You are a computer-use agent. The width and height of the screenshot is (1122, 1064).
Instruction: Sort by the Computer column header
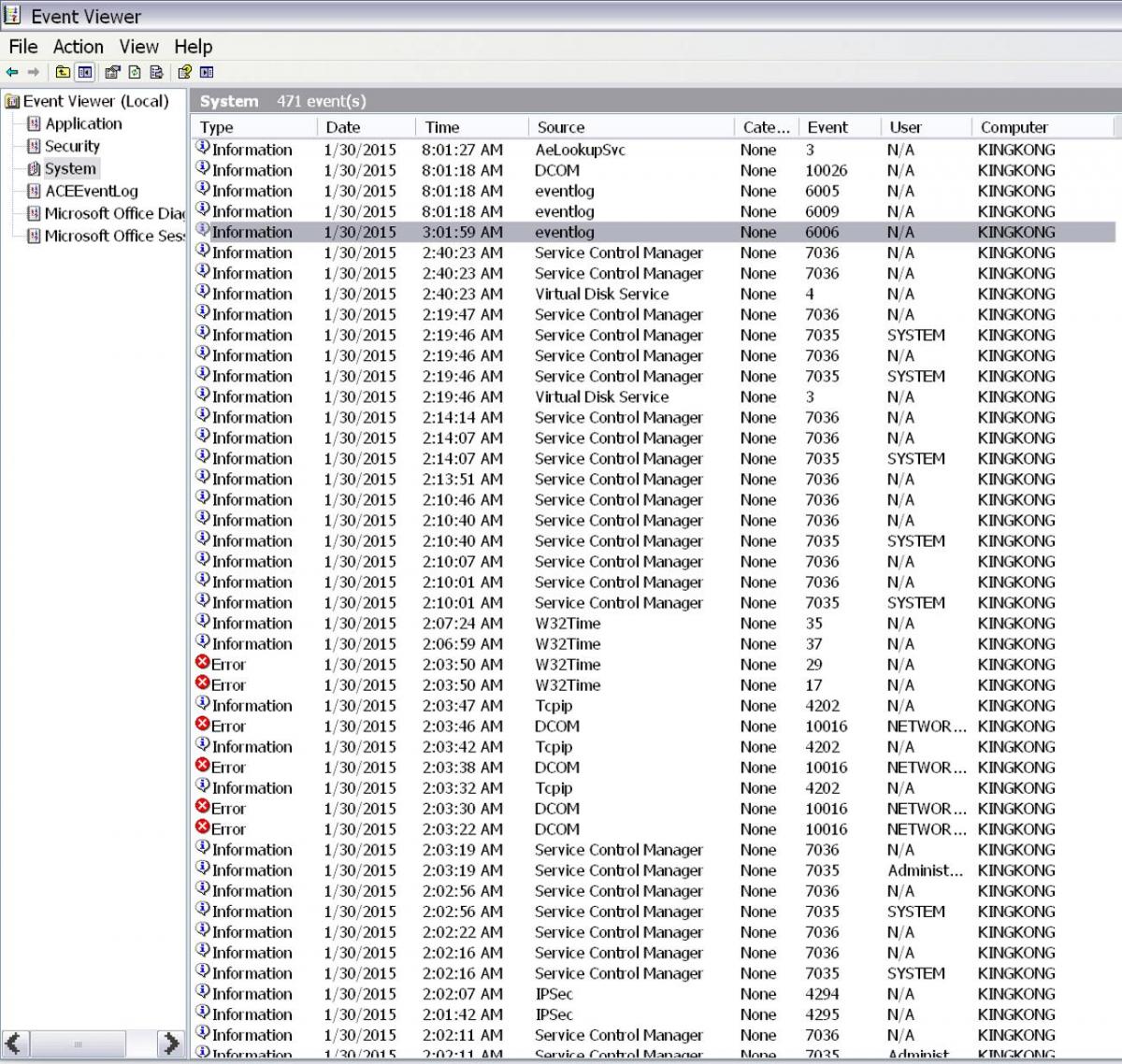(x=1043, y=127)
